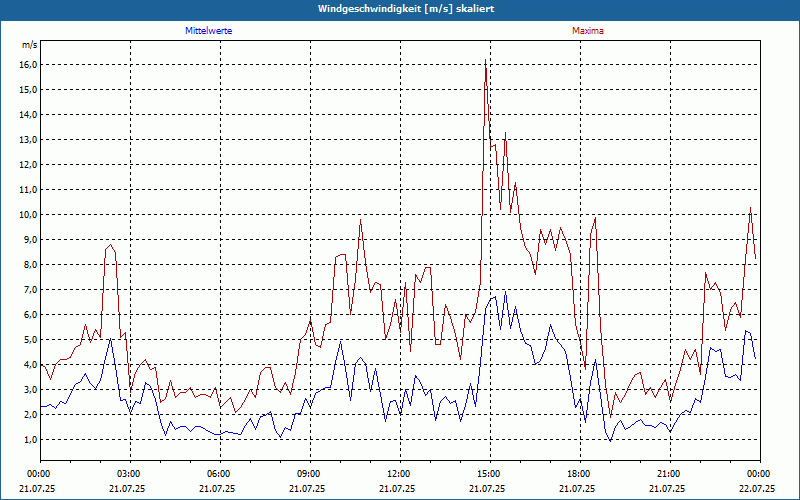Click the 15:00 time axis label

pos(490,474)
